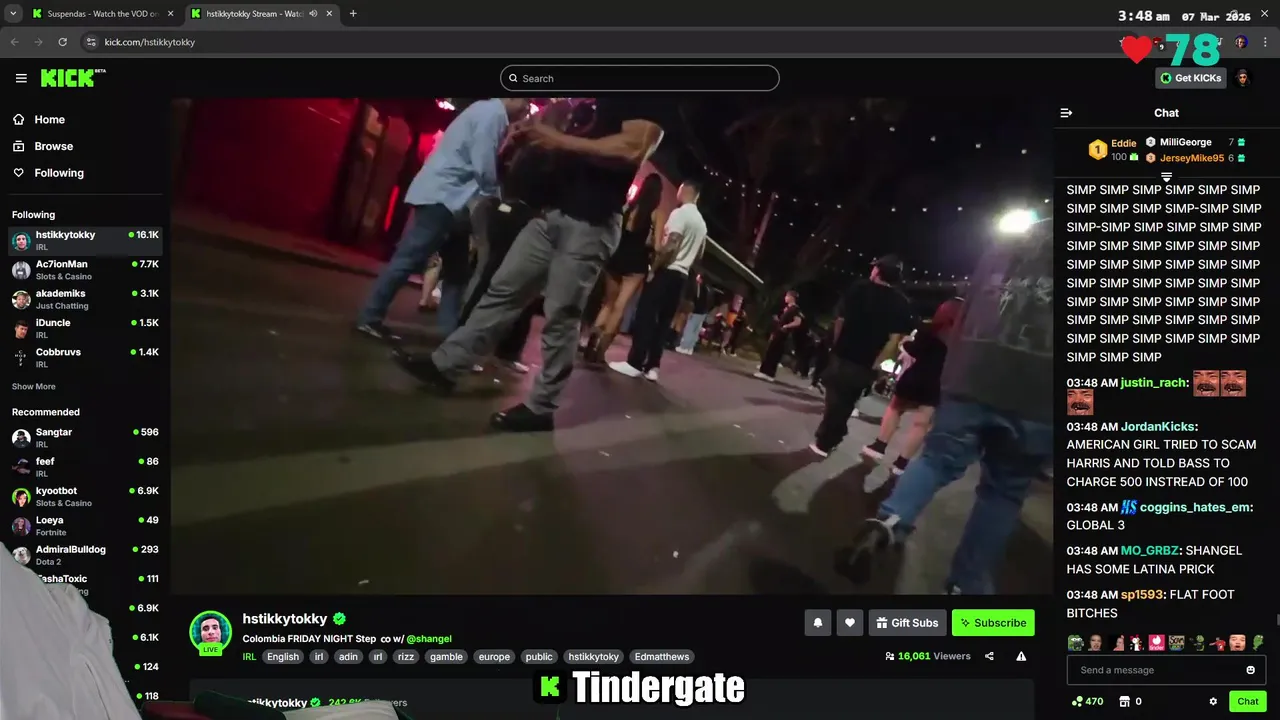This screenshot has height=720, width=1280.
Task: Open the hamburger sidebar menu
Action: click(x=21, y=78)
